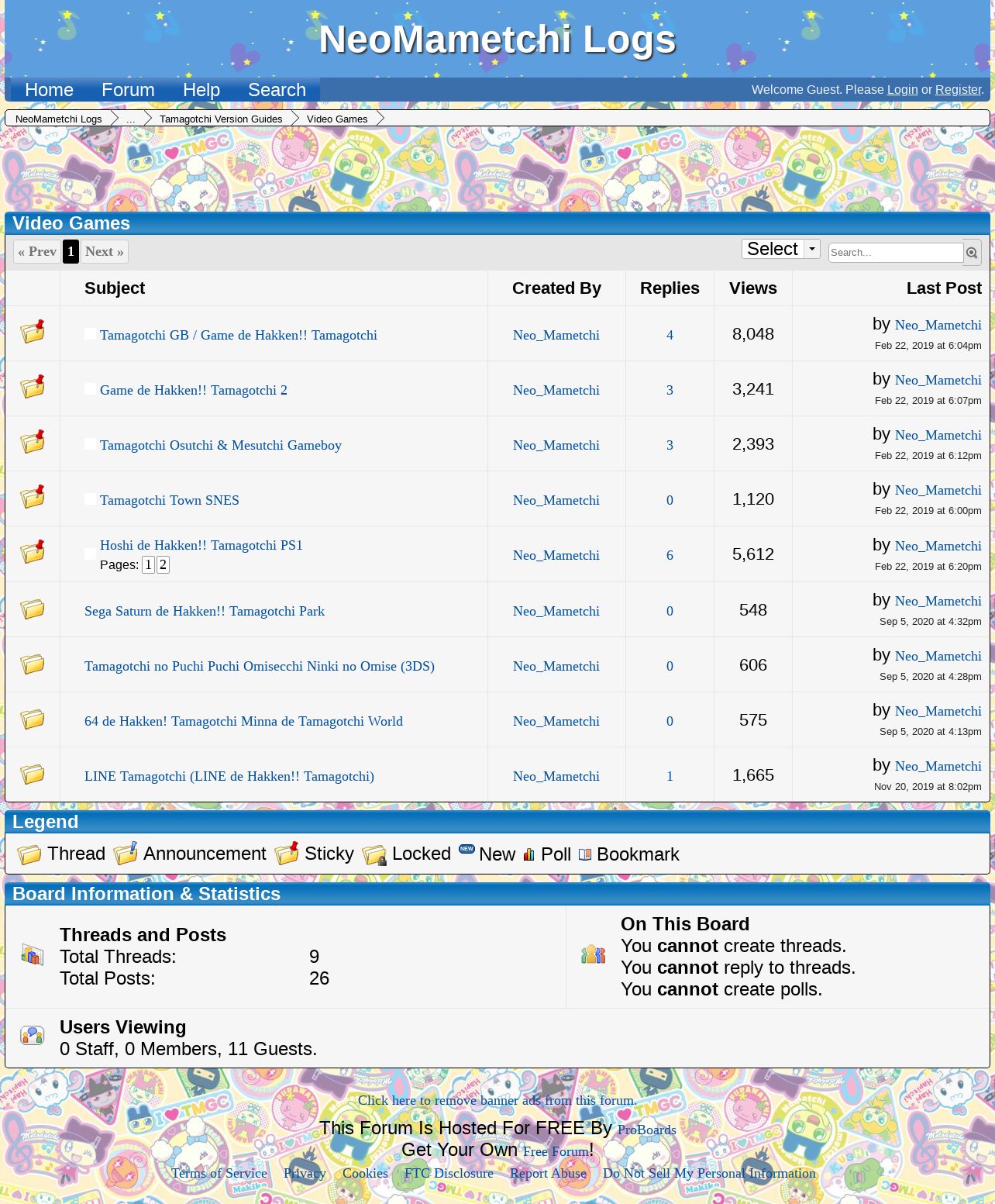Click sticky icon beside Tamagotchi Osutchi & Mesutchi Gameboy

[33, 442]
